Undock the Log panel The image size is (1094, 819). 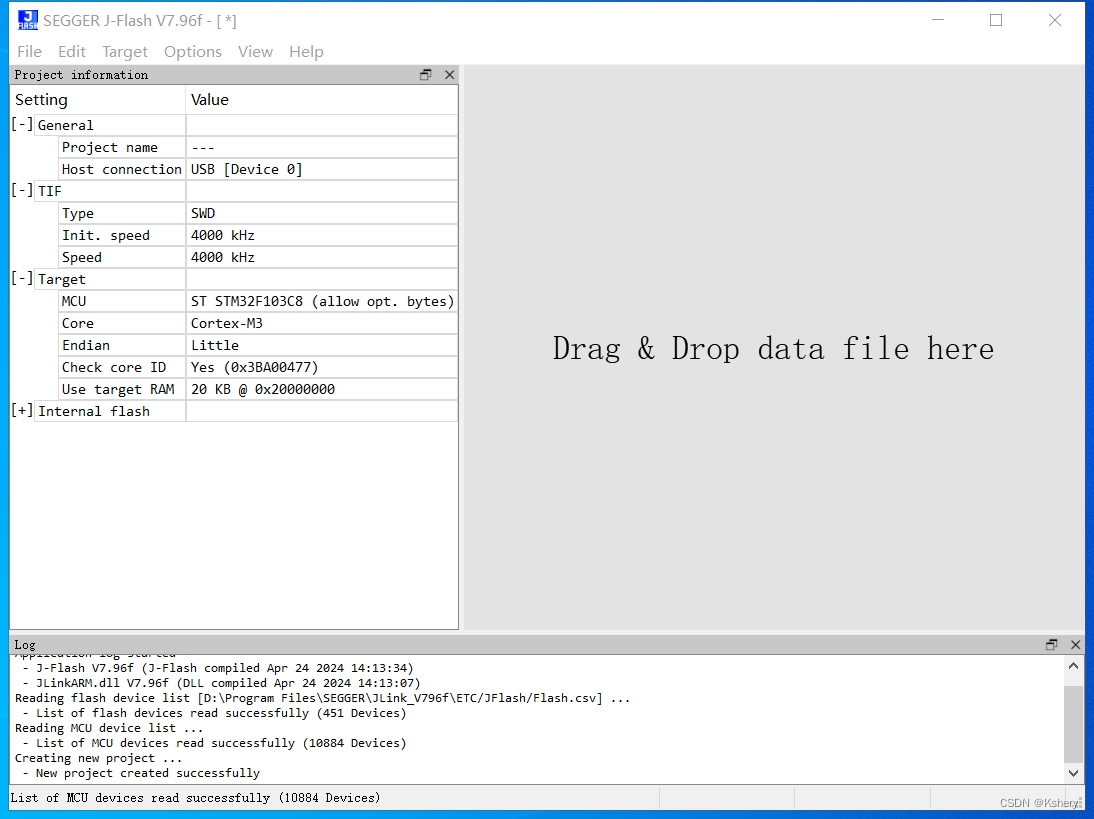[1051, 645]
